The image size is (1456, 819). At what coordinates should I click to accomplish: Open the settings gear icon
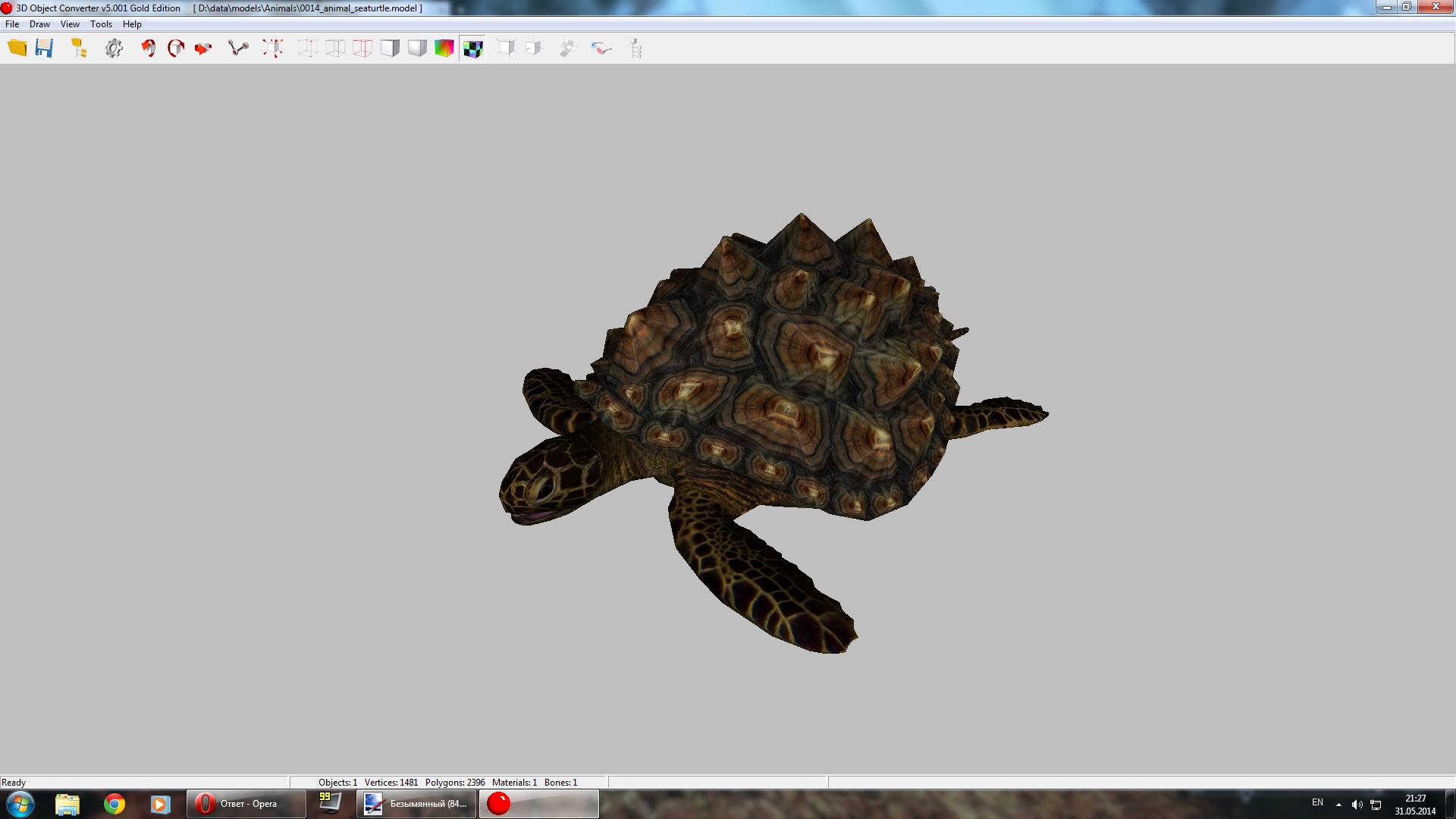coord(114,49)
